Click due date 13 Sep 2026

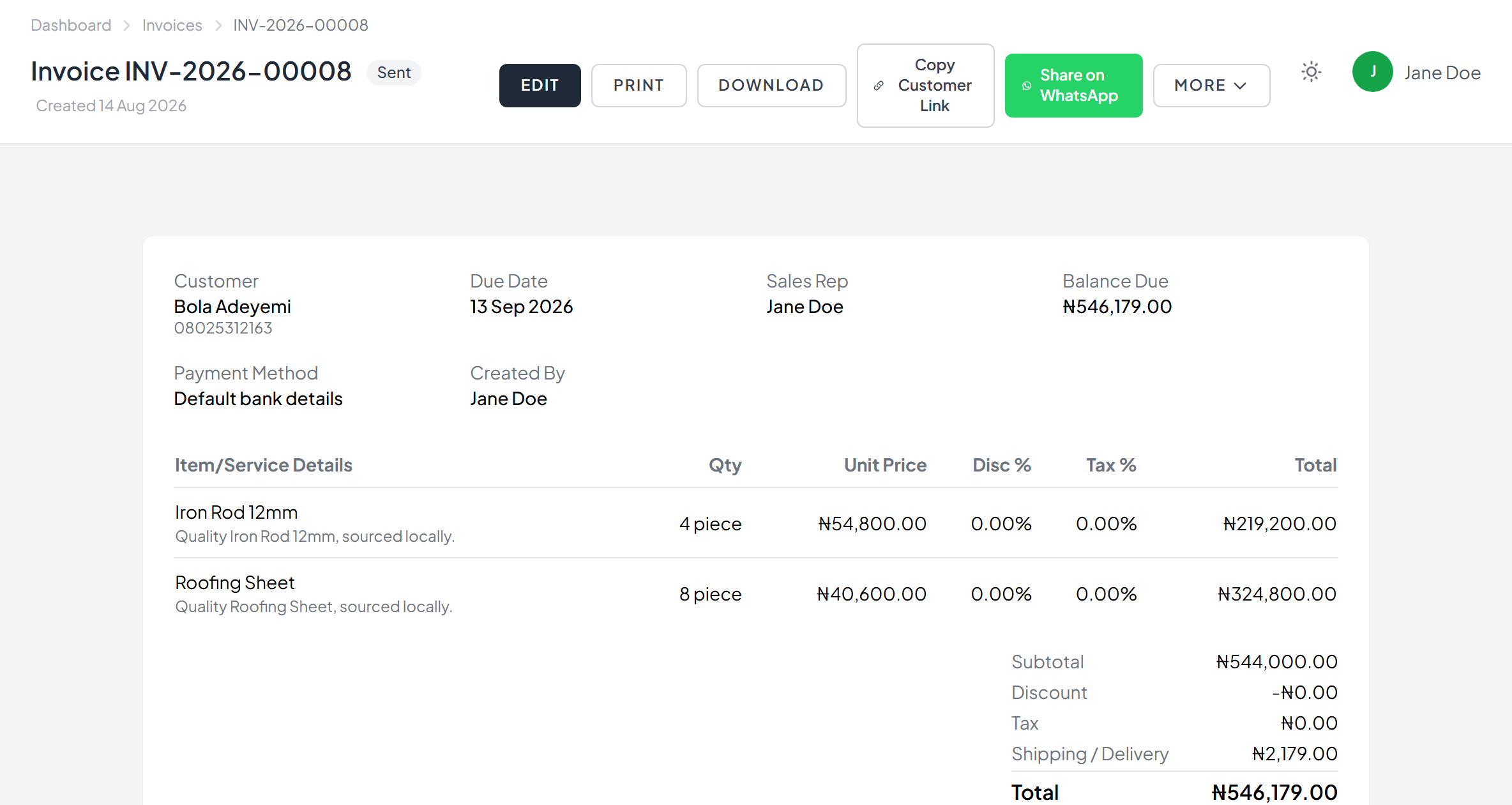coord(521,307)
